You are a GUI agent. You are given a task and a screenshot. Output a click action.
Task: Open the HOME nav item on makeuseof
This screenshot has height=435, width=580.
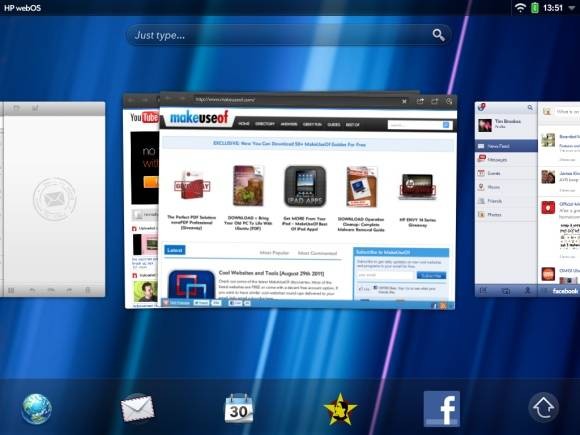click(244, 124)
